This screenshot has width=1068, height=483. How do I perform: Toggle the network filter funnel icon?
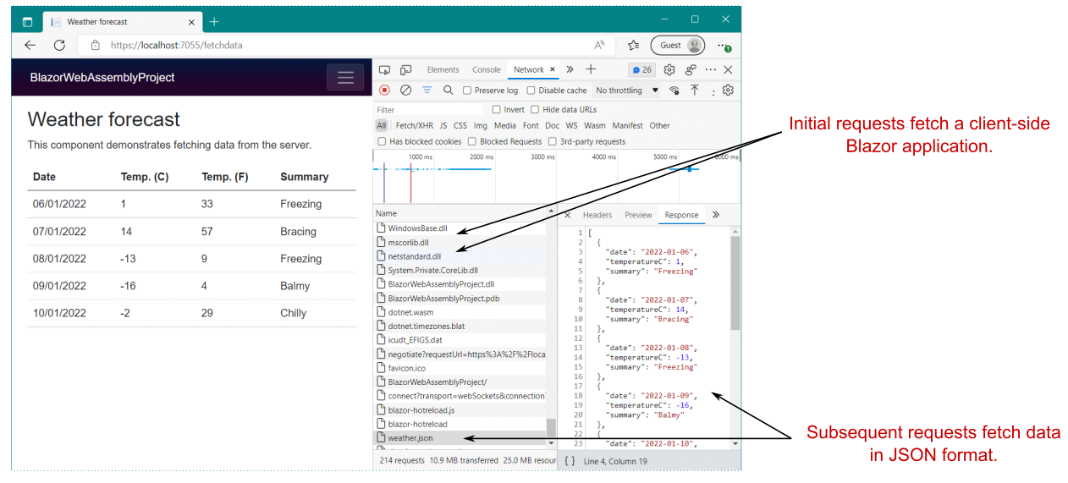pyautogui.click(x=427, y=90)
